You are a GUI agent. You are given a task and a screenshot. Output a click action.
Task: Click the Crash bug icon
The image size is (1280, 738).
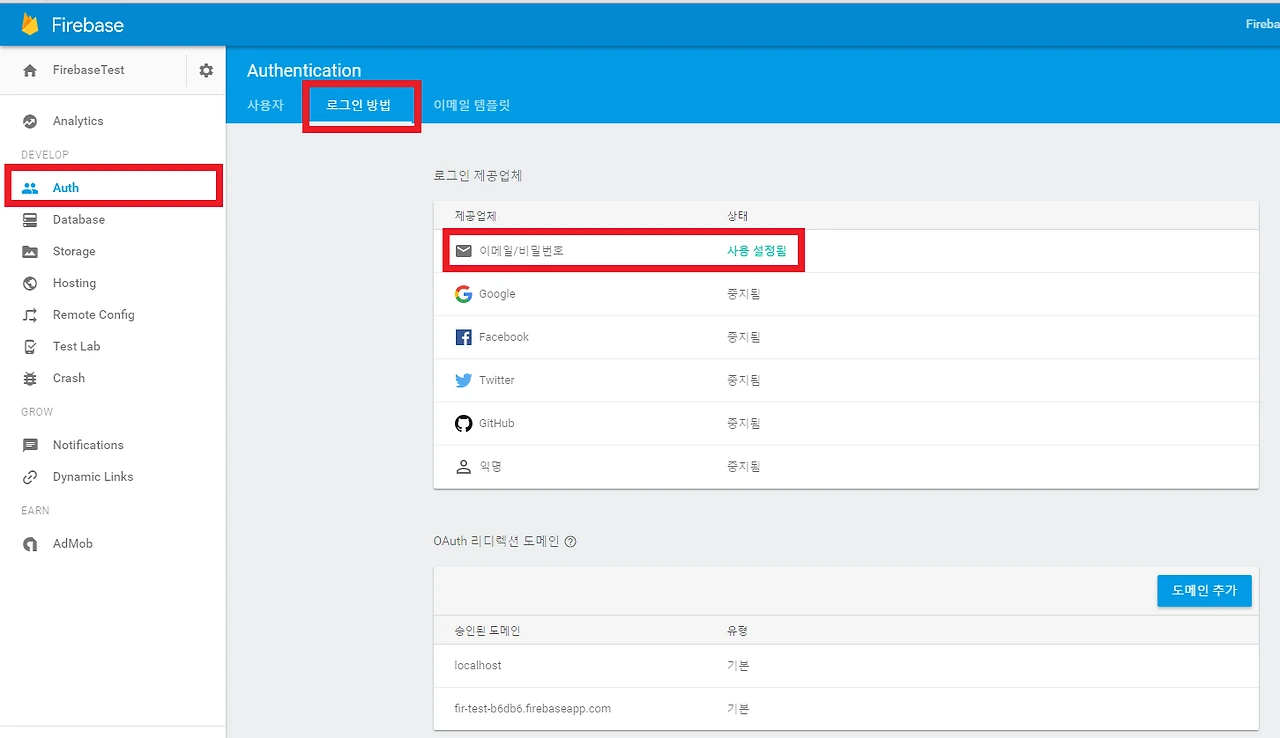30,379
